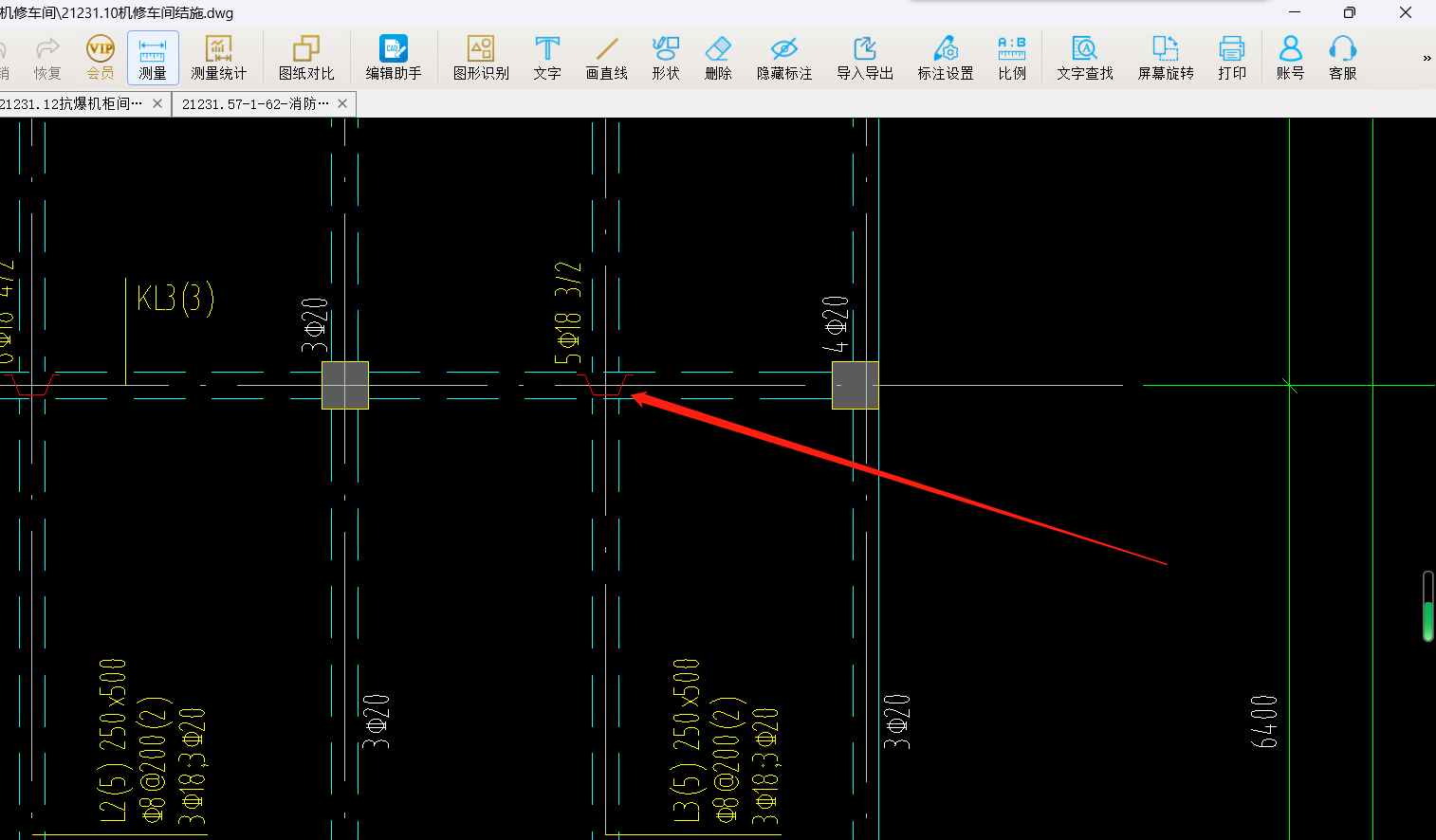Screen dimensions: 1436x840
Task: Expand the toolbar overflow chevron
Action: pos(1427,59)
